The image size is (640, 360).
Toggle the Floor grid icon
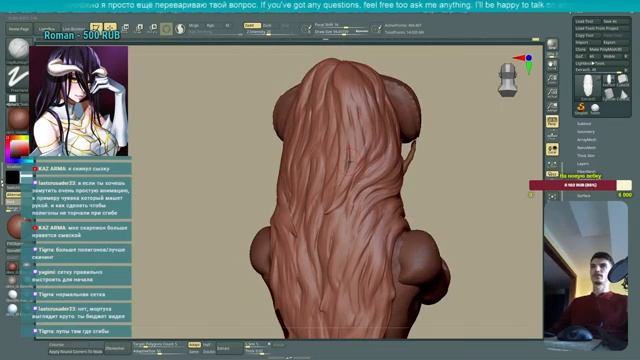552,135
